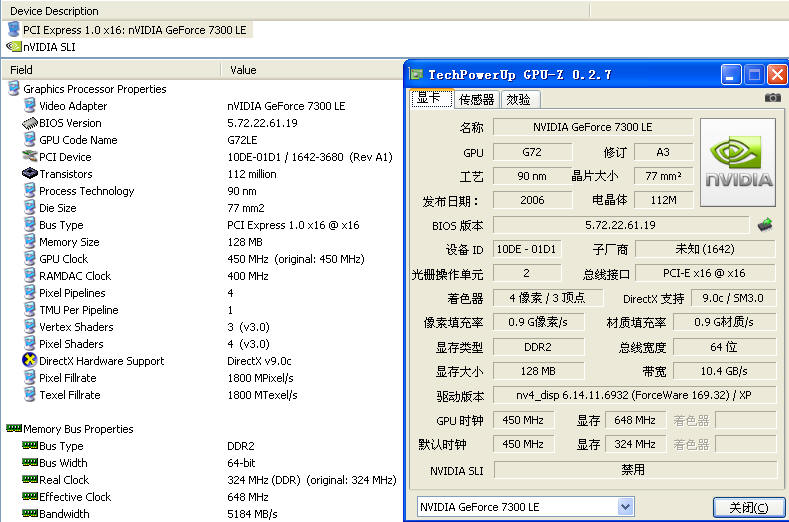Click the Bus Width memory icon

30,462
